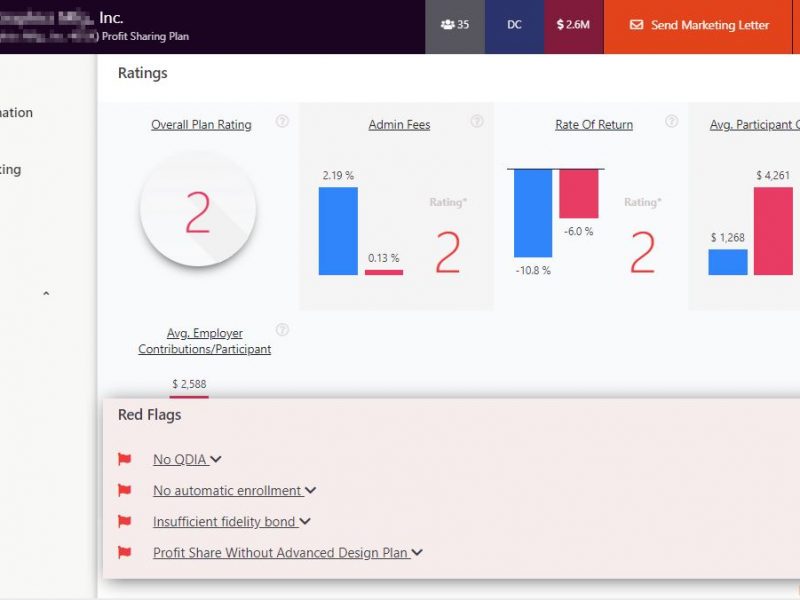800x600 pixels.
Task: Click the blue 2.19% Admin Fees bar
Action: [338, 231]
